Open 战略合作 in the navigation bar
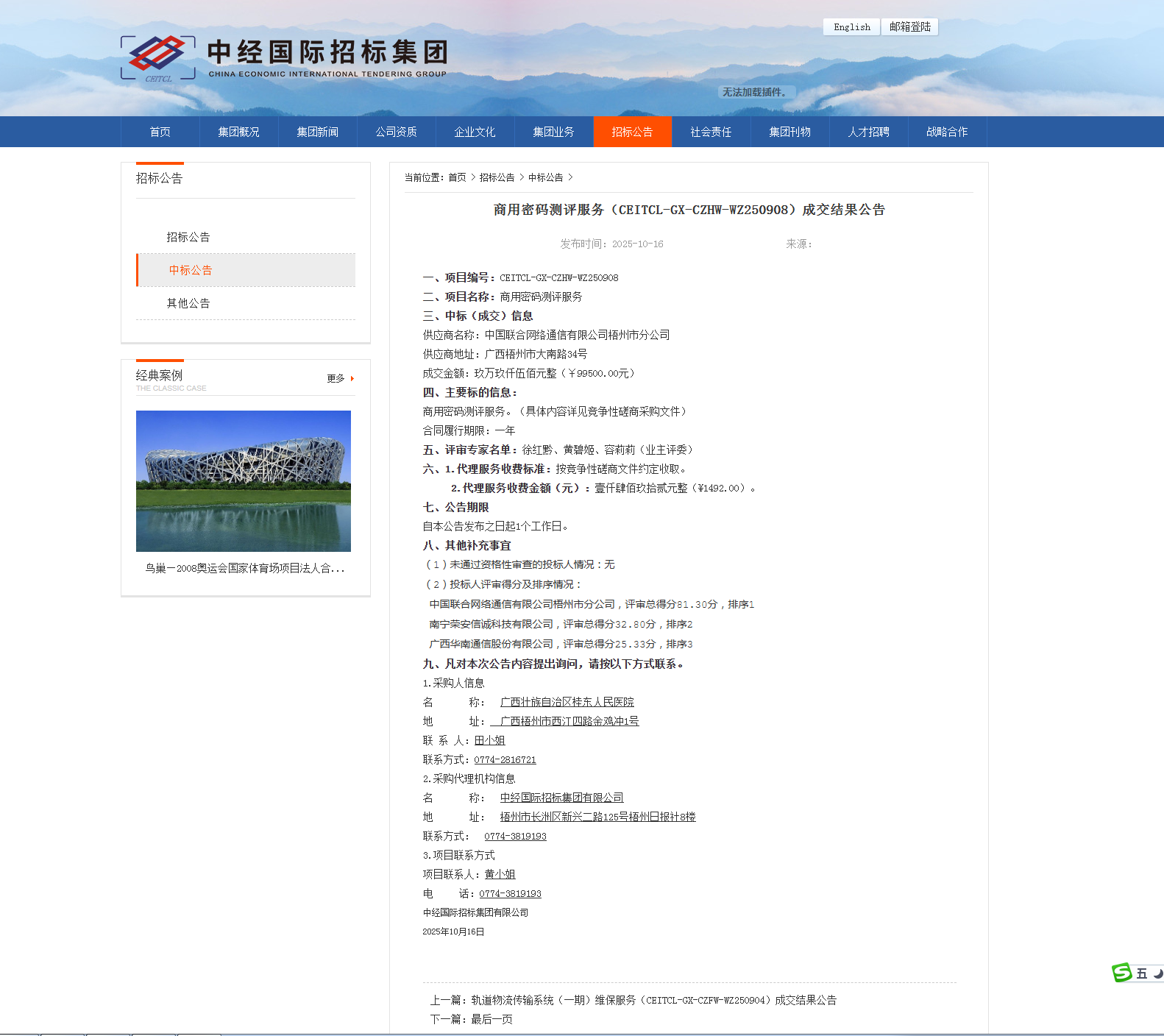Image resolution: width=1164 pixels, height=1036 pixels. [947, 132]
